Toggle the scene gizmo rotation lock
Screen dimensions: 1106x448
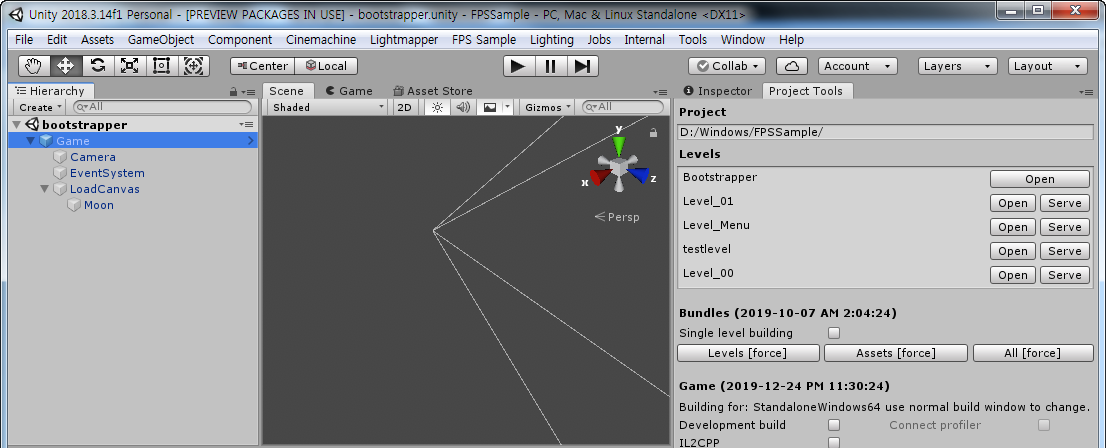click(x=653, y=133)
